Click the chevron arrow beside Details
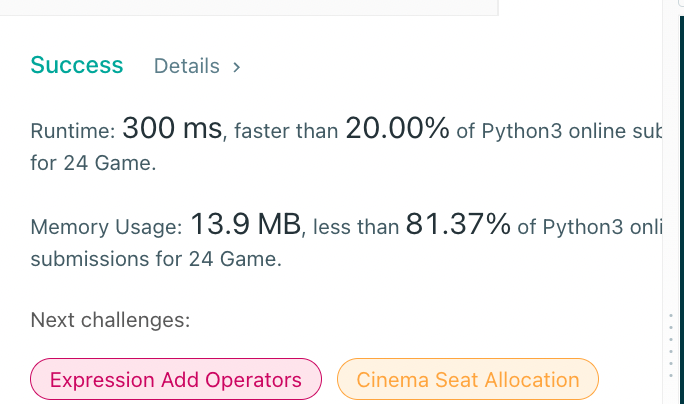684x404 pixels. [x=237, y=67]
